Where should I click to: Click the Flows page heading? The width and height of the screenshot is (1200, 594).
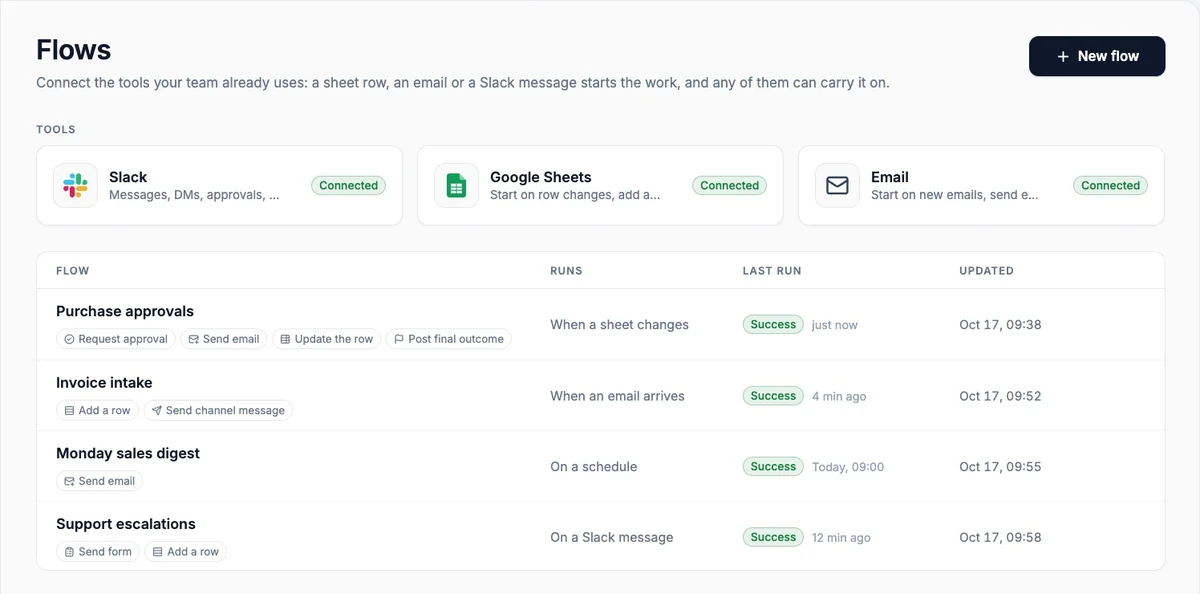[x=73, y=50]
